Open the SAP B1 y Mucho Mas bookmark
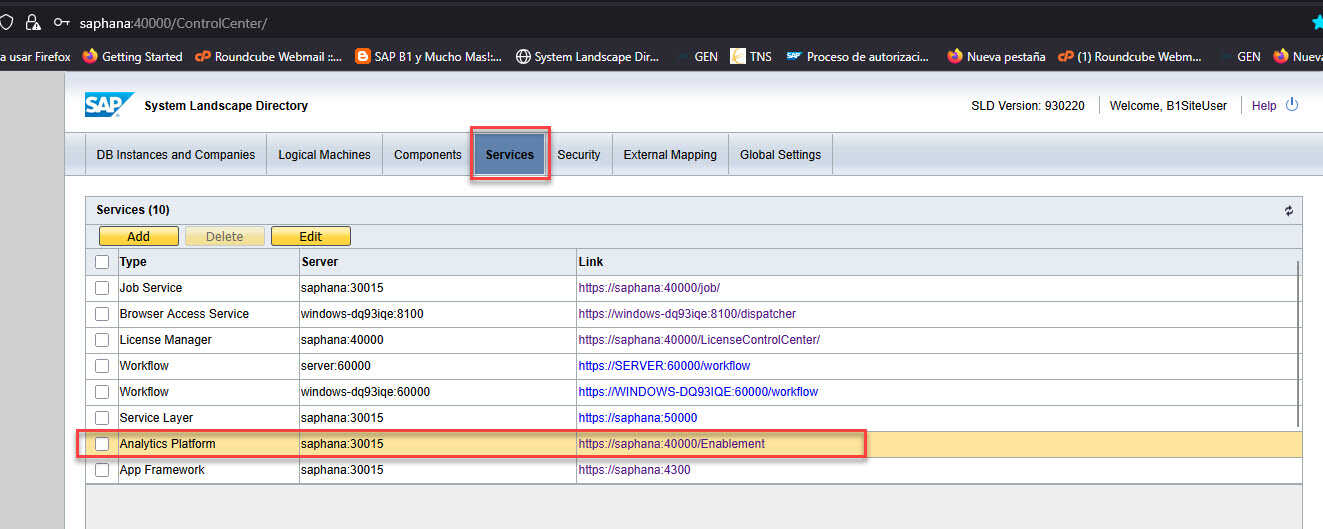This screenshot has width=1323, height=529. point(428,57)
